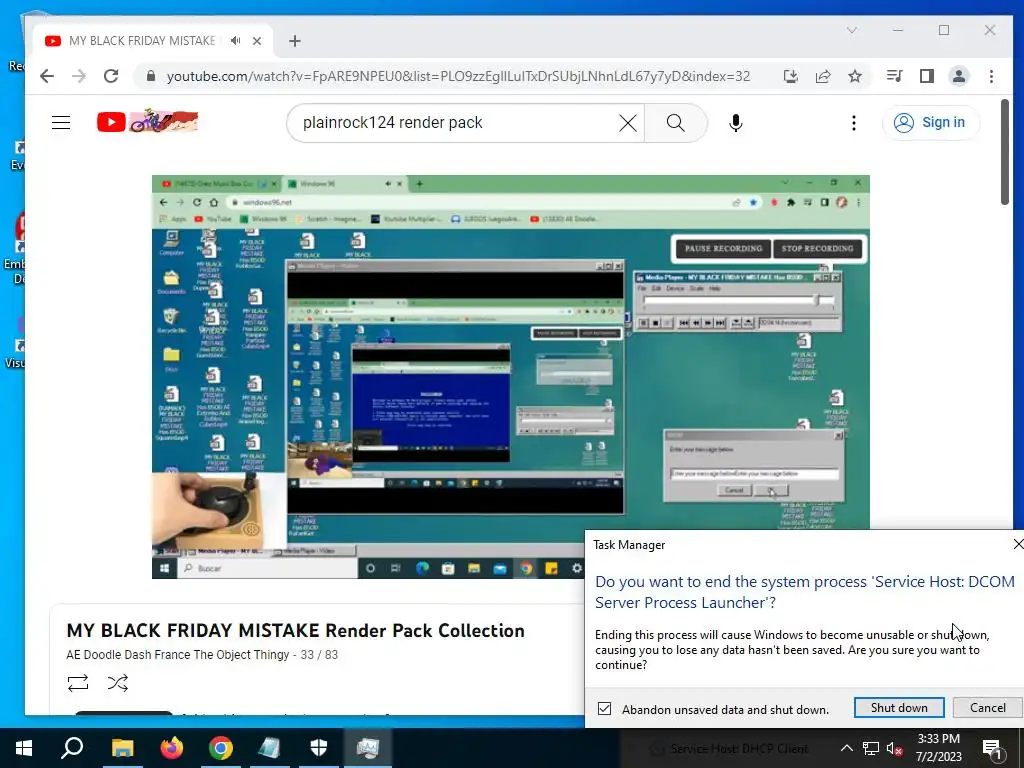Switch to Chrome on the taskbar
This screenshot has height=768, width=1024.
[x=221, y=748]
